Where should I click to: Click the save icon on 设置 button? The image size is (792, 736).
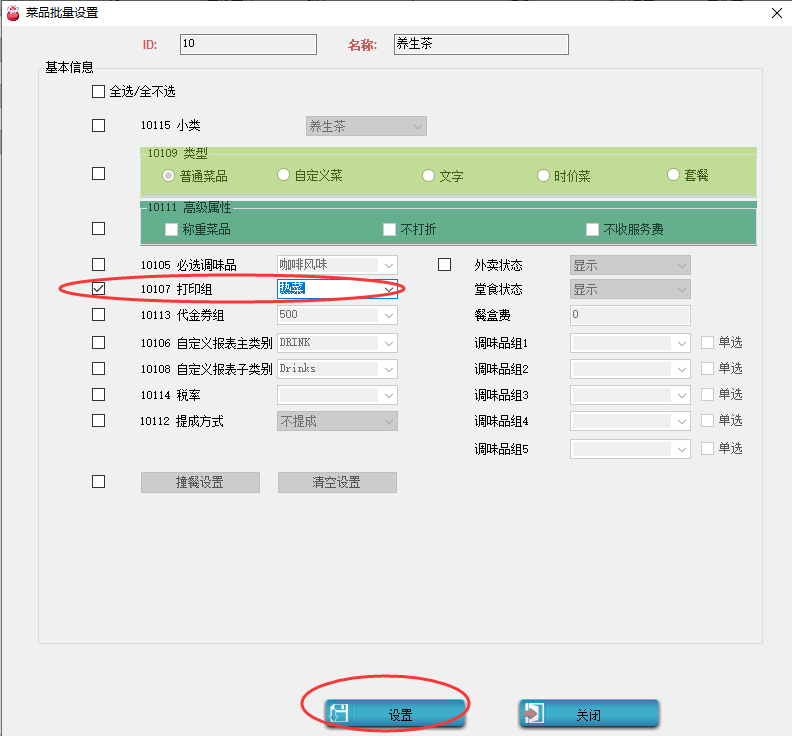click(339, 714)
